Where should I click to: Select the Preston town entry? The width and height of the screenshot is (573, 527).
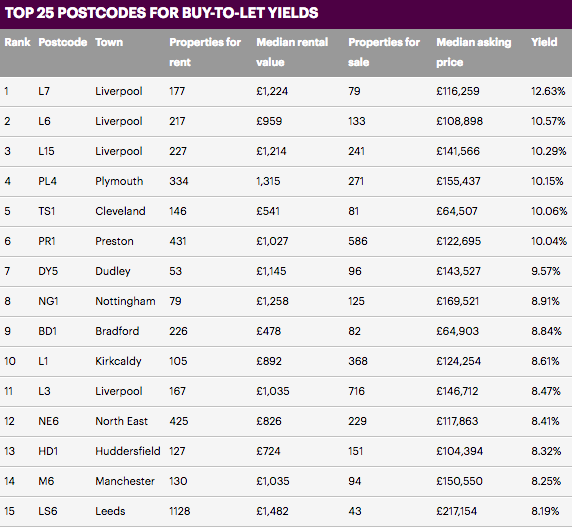114,241
